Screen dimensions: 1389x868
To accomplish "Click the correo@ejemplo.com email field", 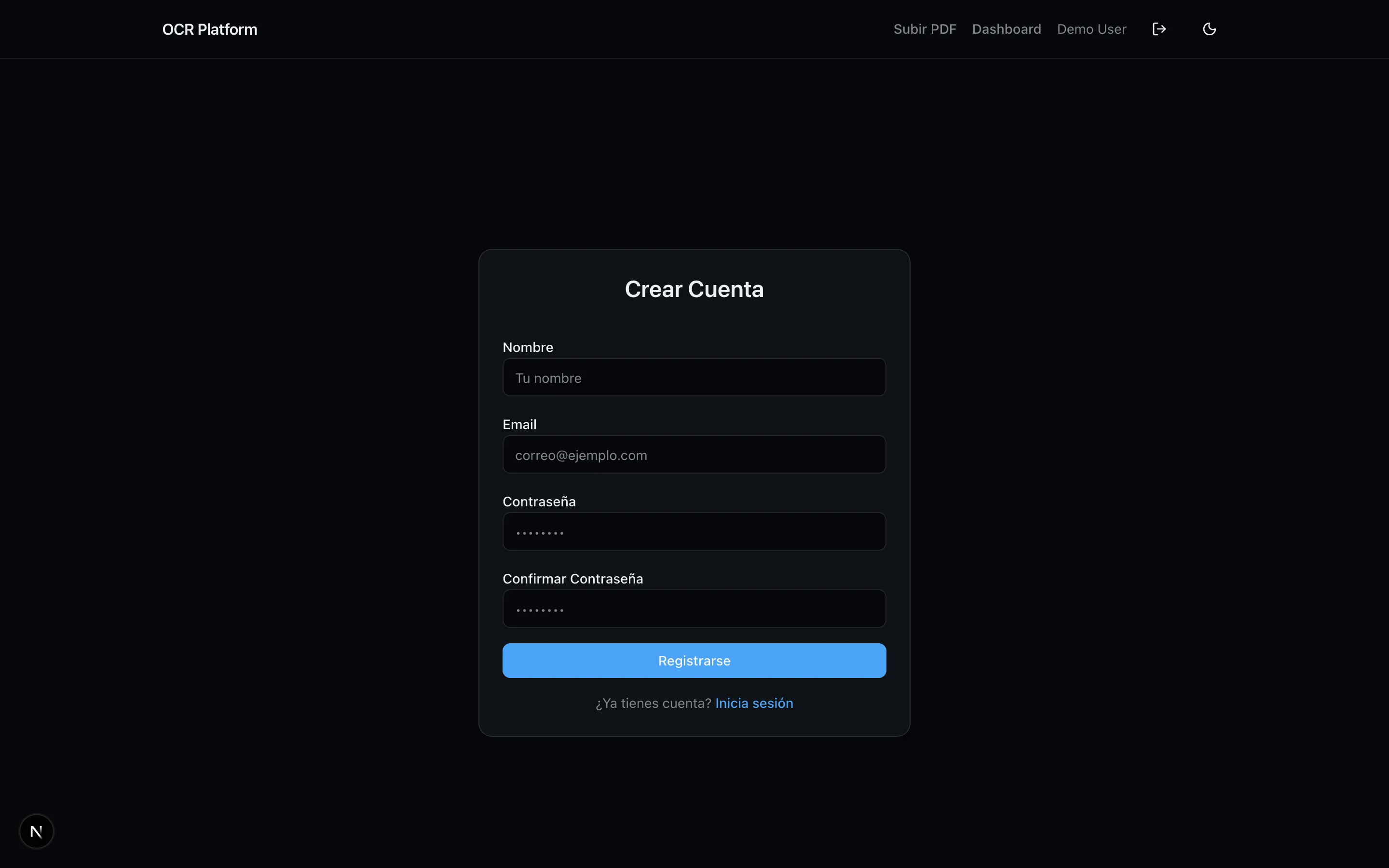I will 694,454.
